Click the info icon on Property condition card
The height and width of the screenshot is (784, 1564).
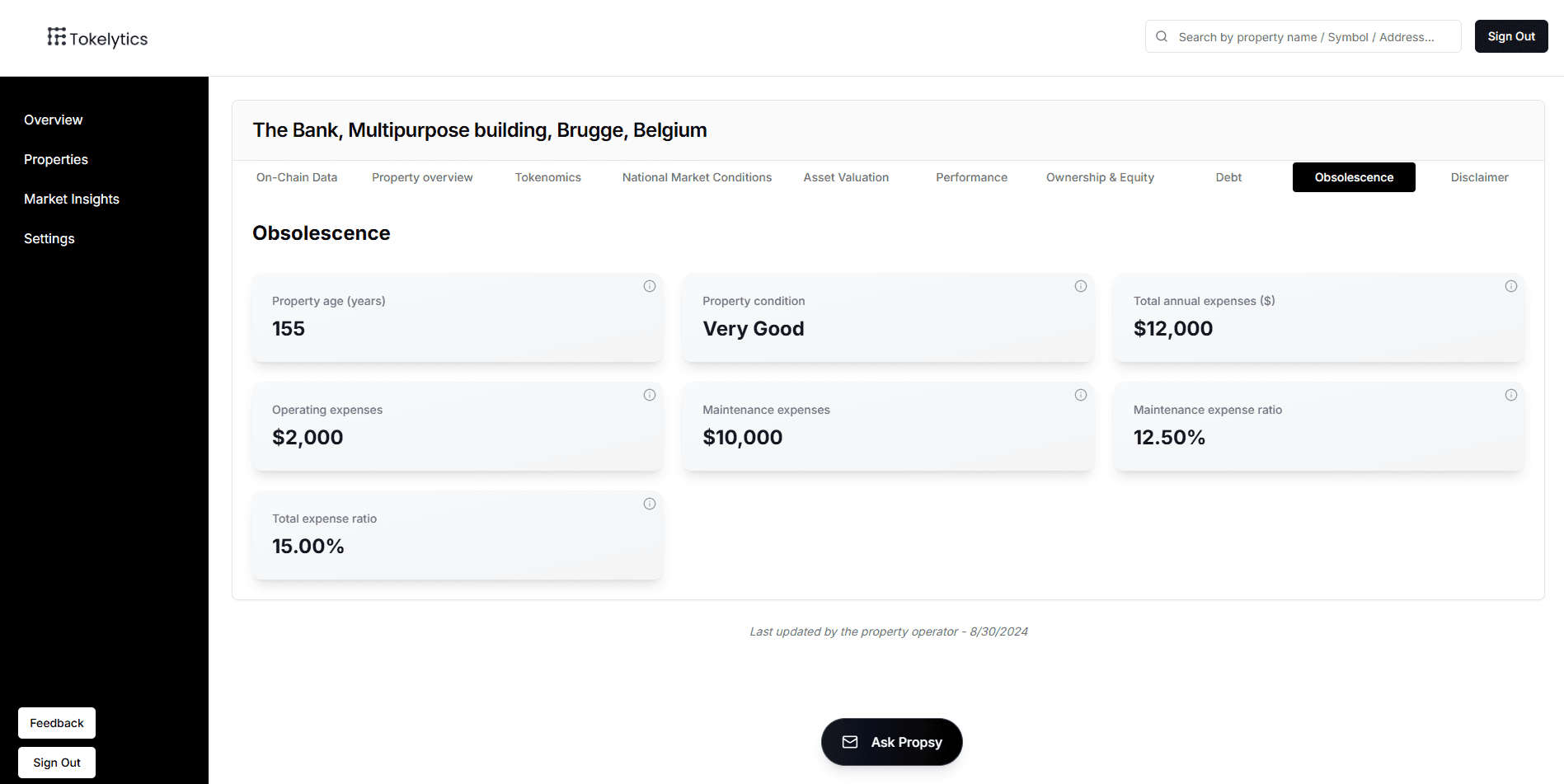click(1081, 286)
